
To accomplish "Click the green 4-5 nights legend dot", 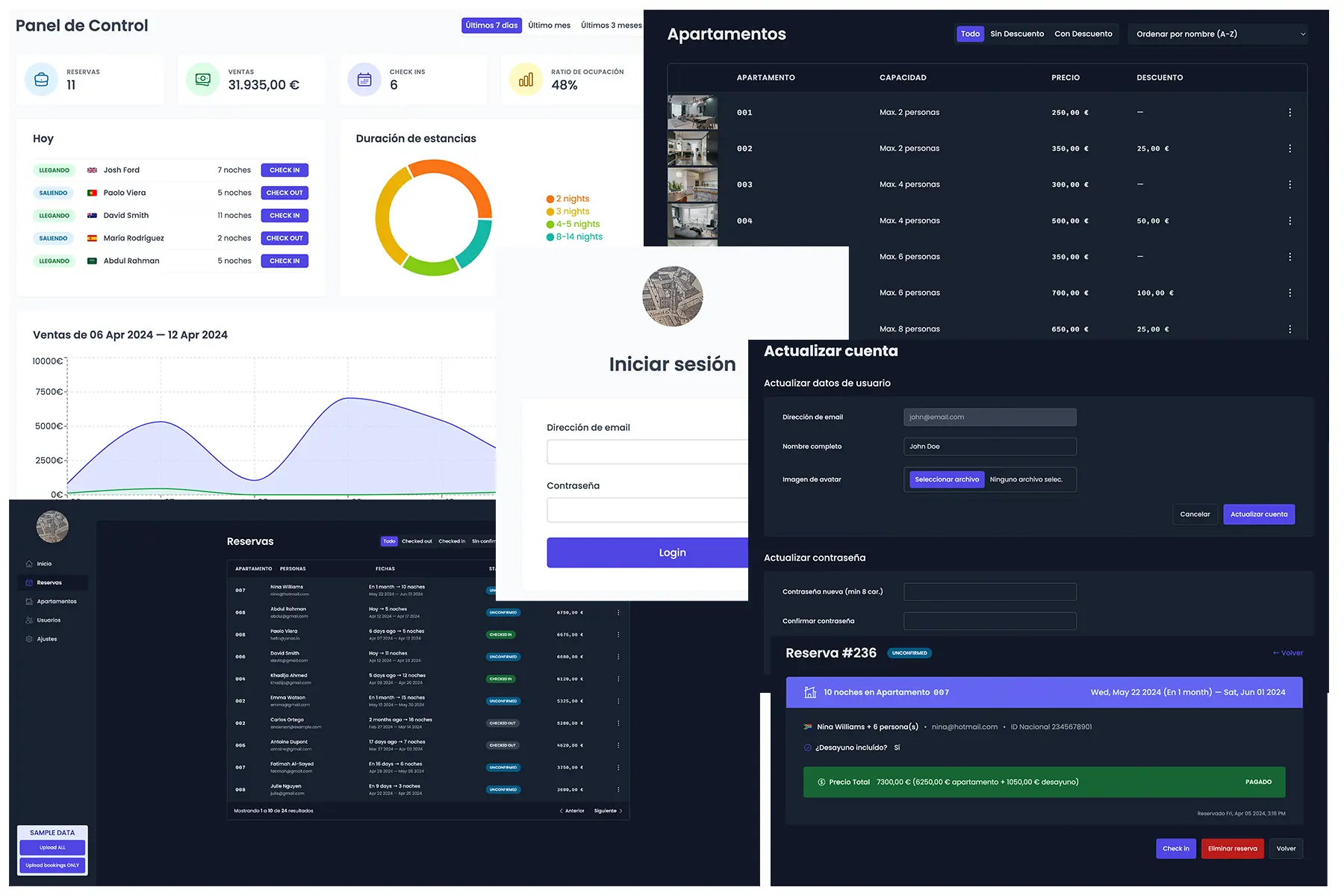I will [x=550, y=225].
